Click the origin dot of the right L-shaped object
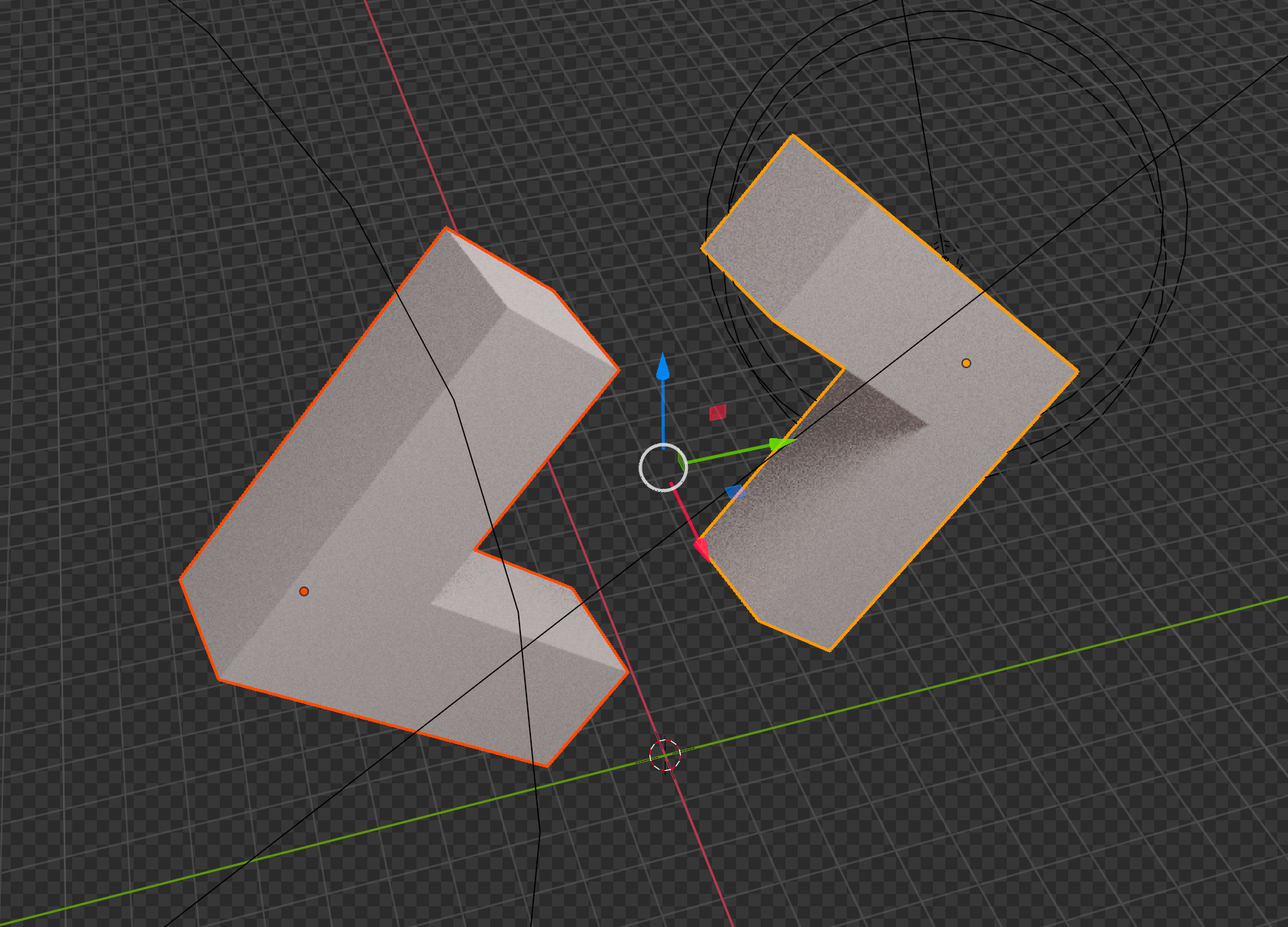This screenshot has height=927, width=1288. 966,363
